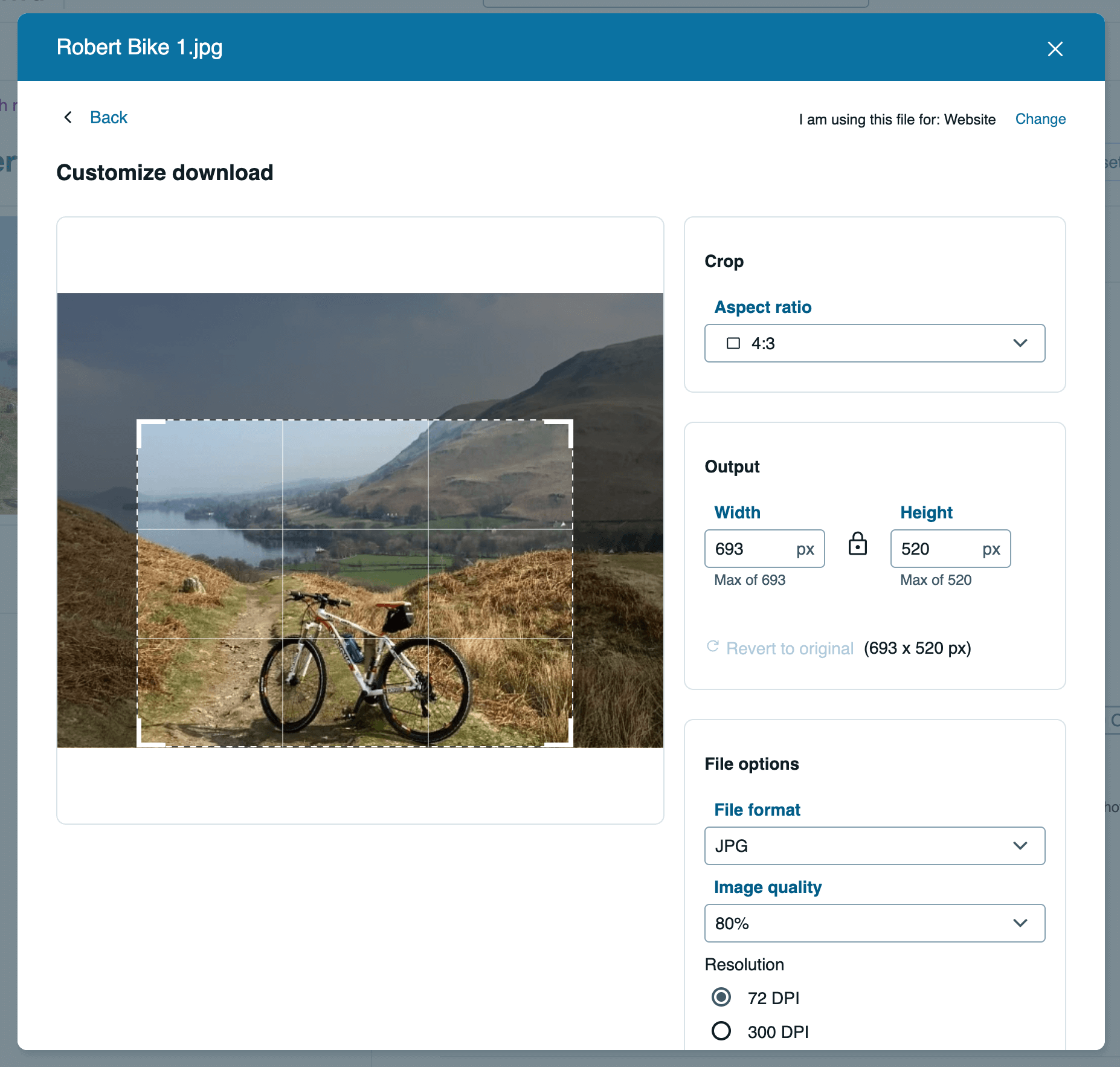1120x1067 pixels.
Task: Open the File format dropdown
Action: [x=874, y=846]
